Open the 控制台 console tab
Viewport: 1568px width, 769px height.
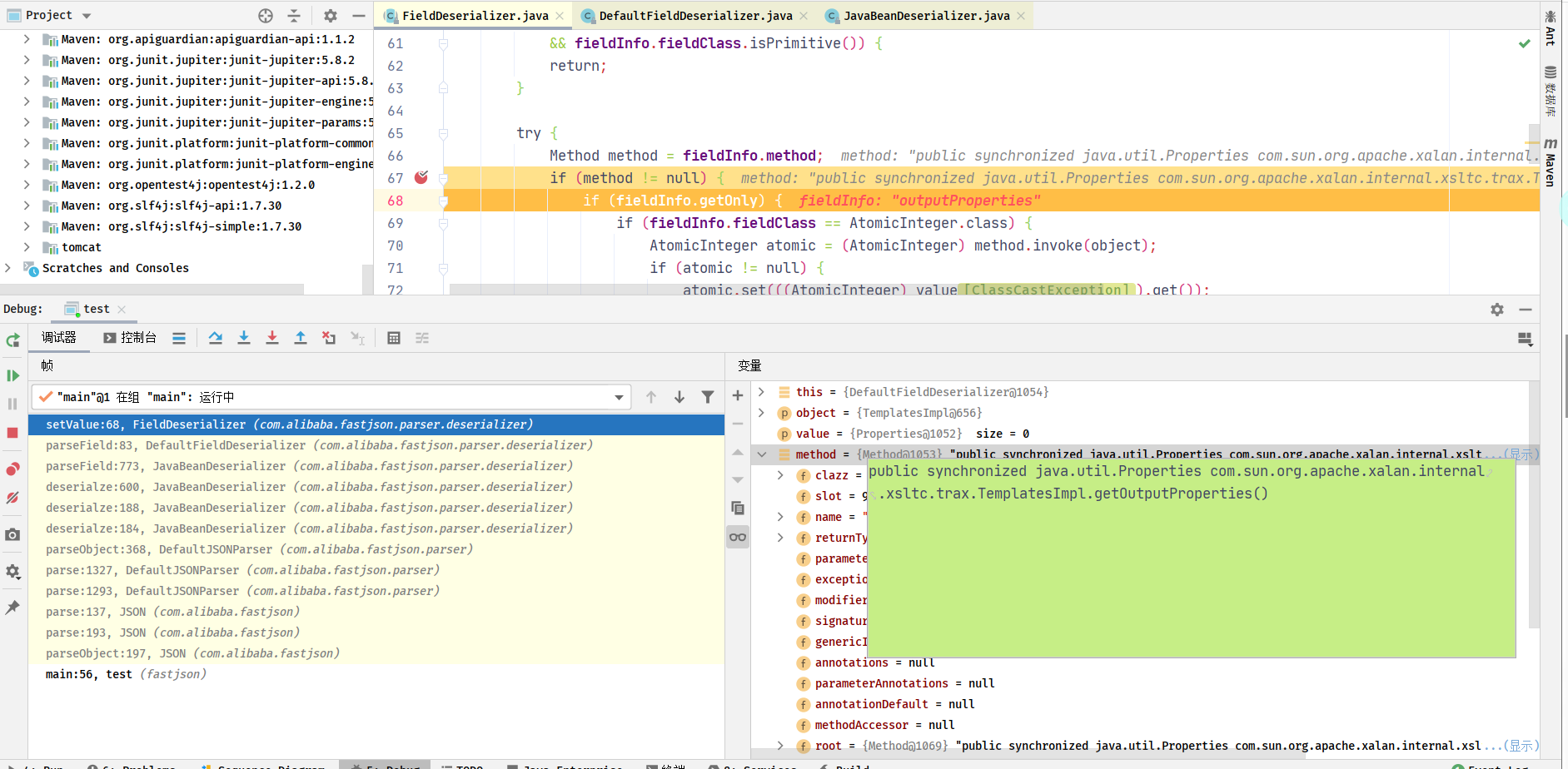130,337
